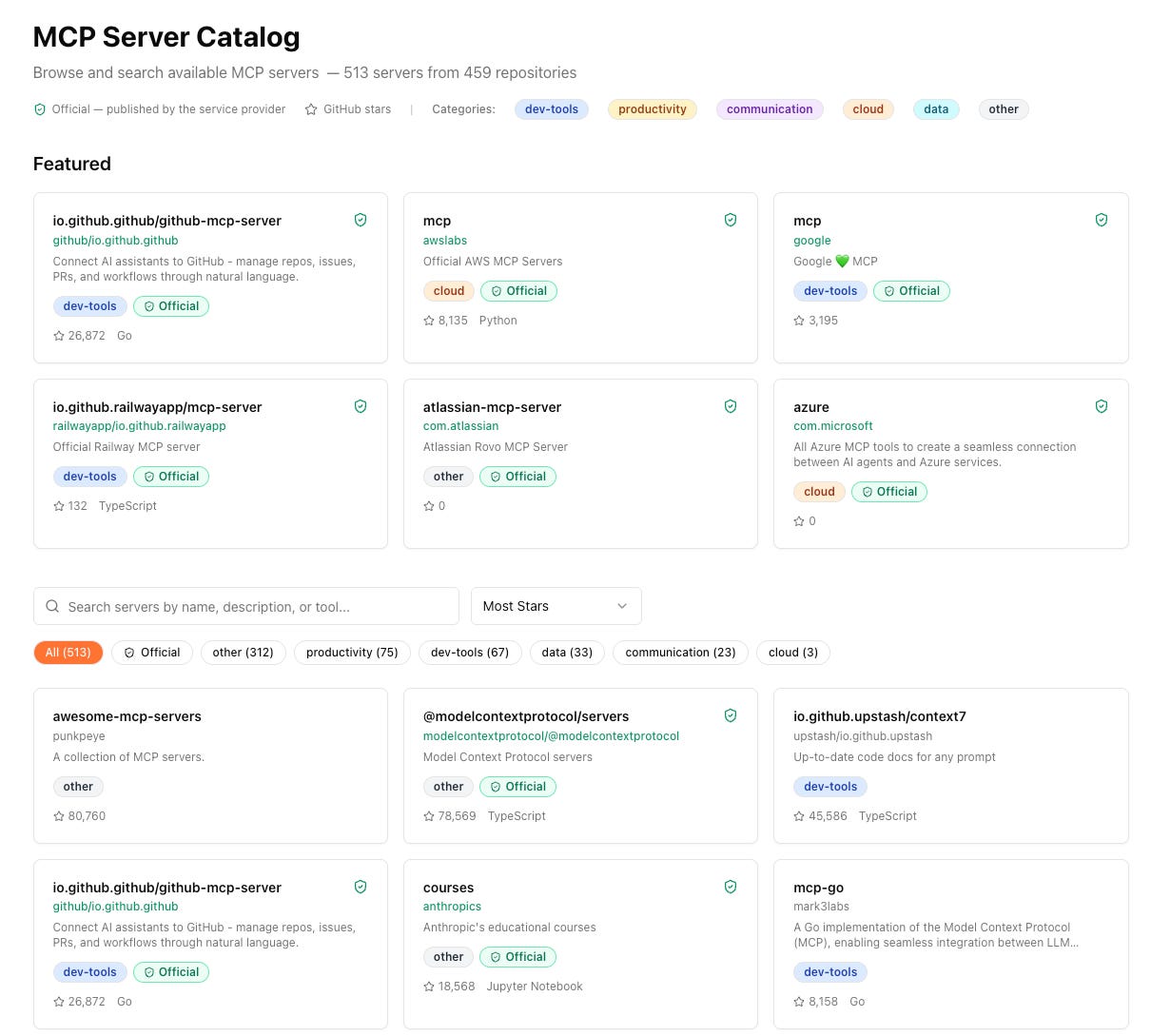This screenshot has width=1151, height=1036.
Task: Click the shield icon on the railwayapp featured card
Action: [x=361, y=406]
